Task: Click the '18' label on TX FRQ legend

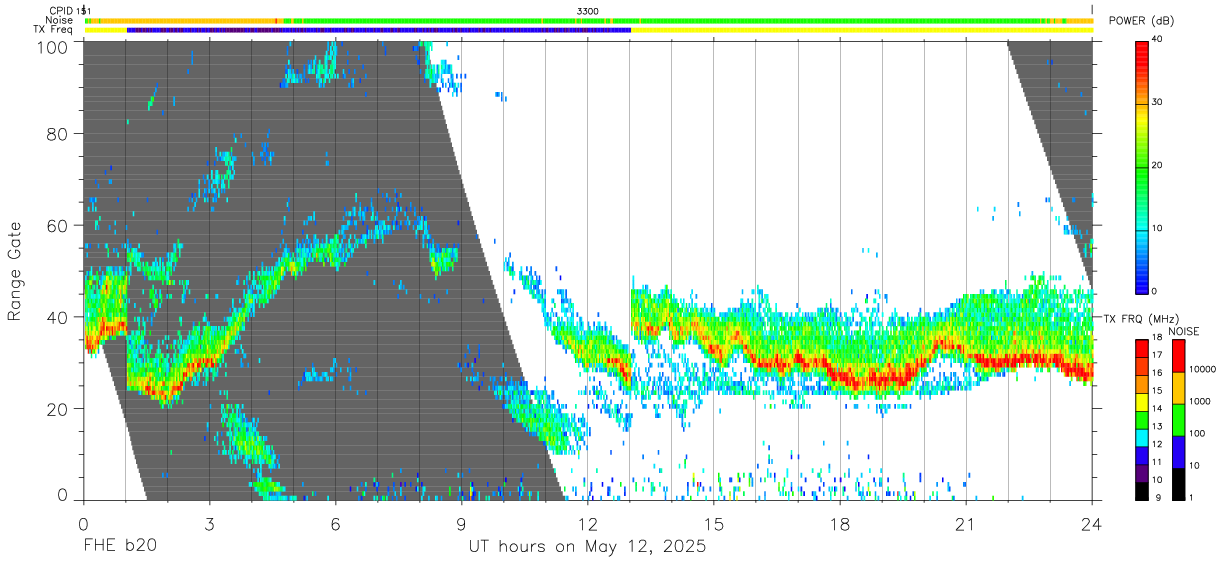Action: pyautogui.click(x=1158, y=337)
